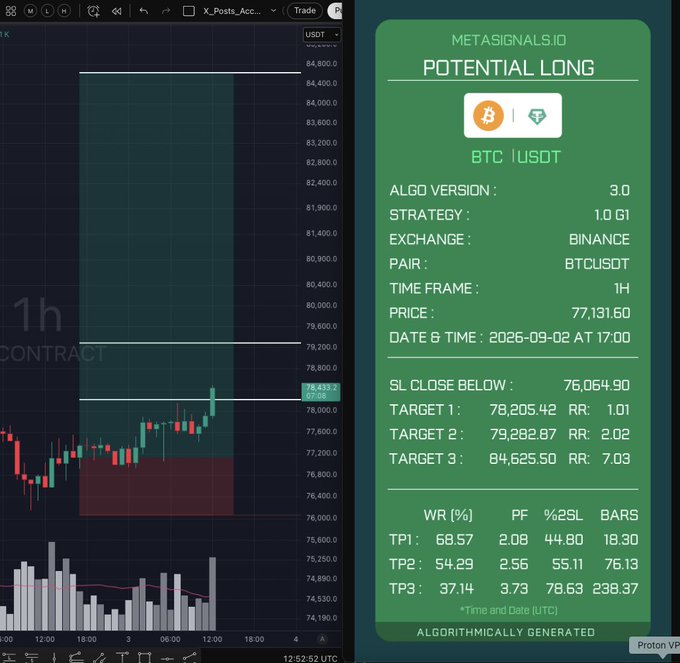Viewport: 680px width, 663px height.
Task: Click the BINANCE exchange value
Action: 599,239
